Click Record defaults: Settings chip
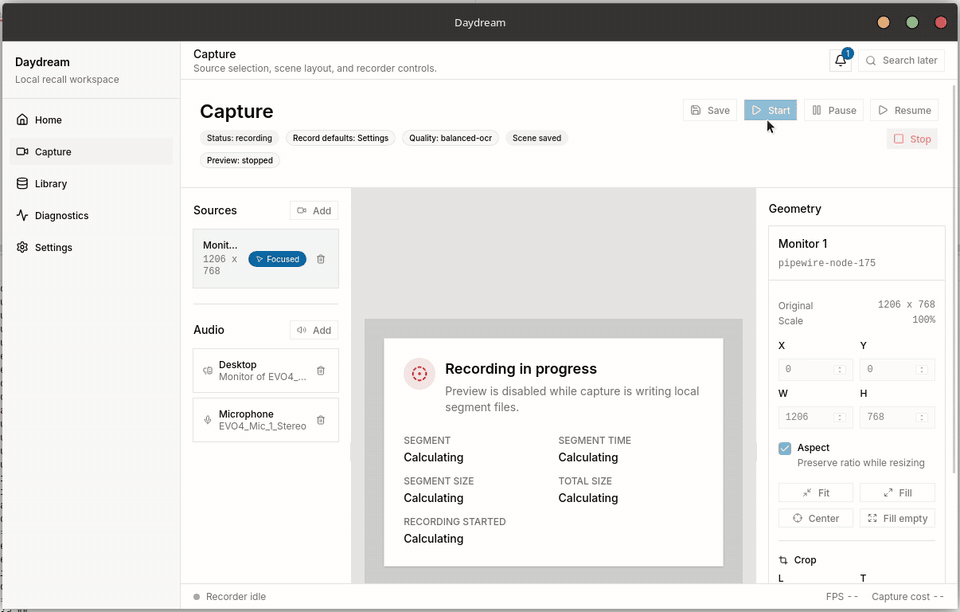This screenshot has width=960, height=612. pos(340,138)
